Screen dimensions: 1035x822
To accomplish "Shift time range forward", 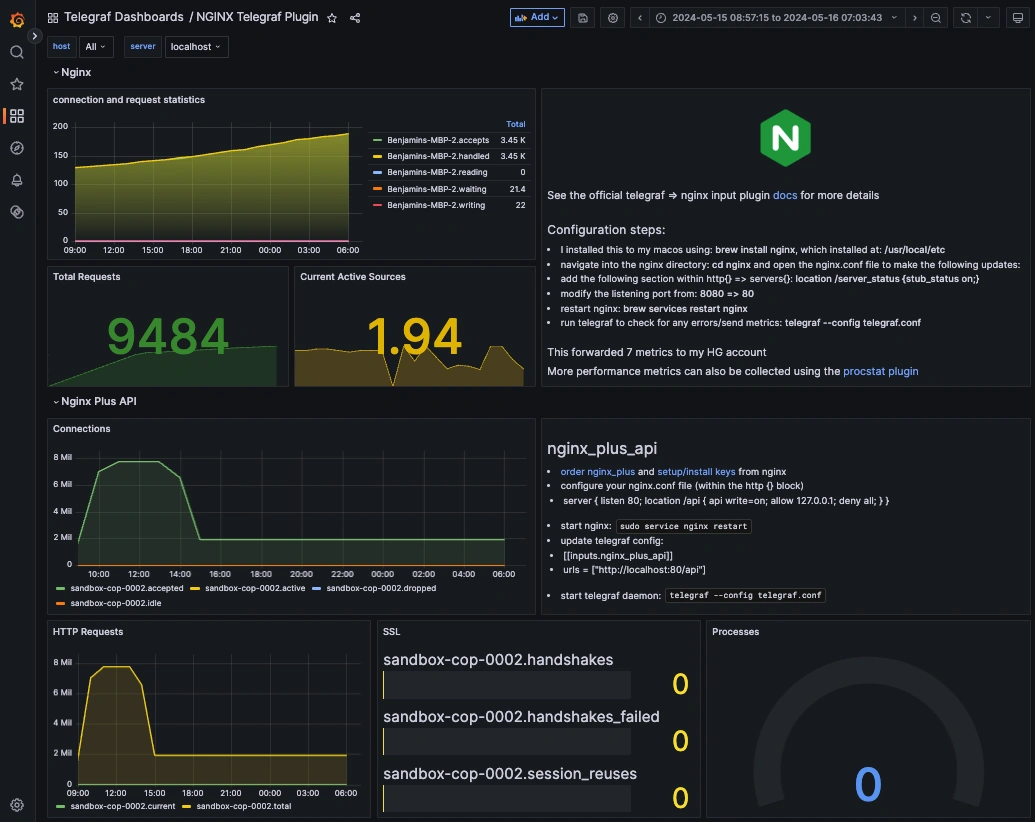I will click(x=914, y=18).
